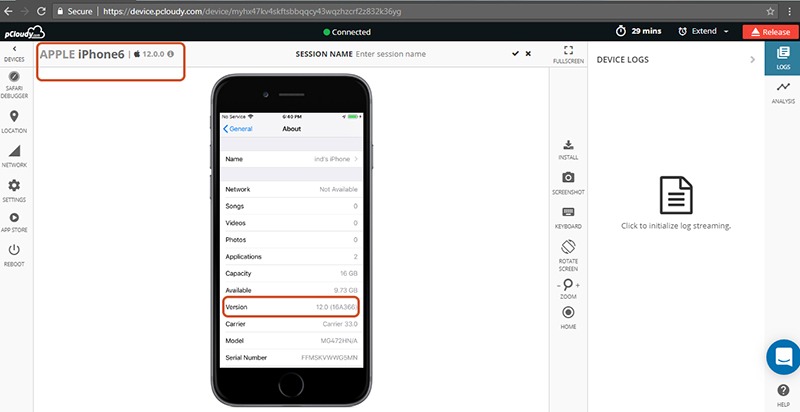Screen dimensions: 800x412
Task: Cancel session name with X
Action: click(x=528, y=54)
